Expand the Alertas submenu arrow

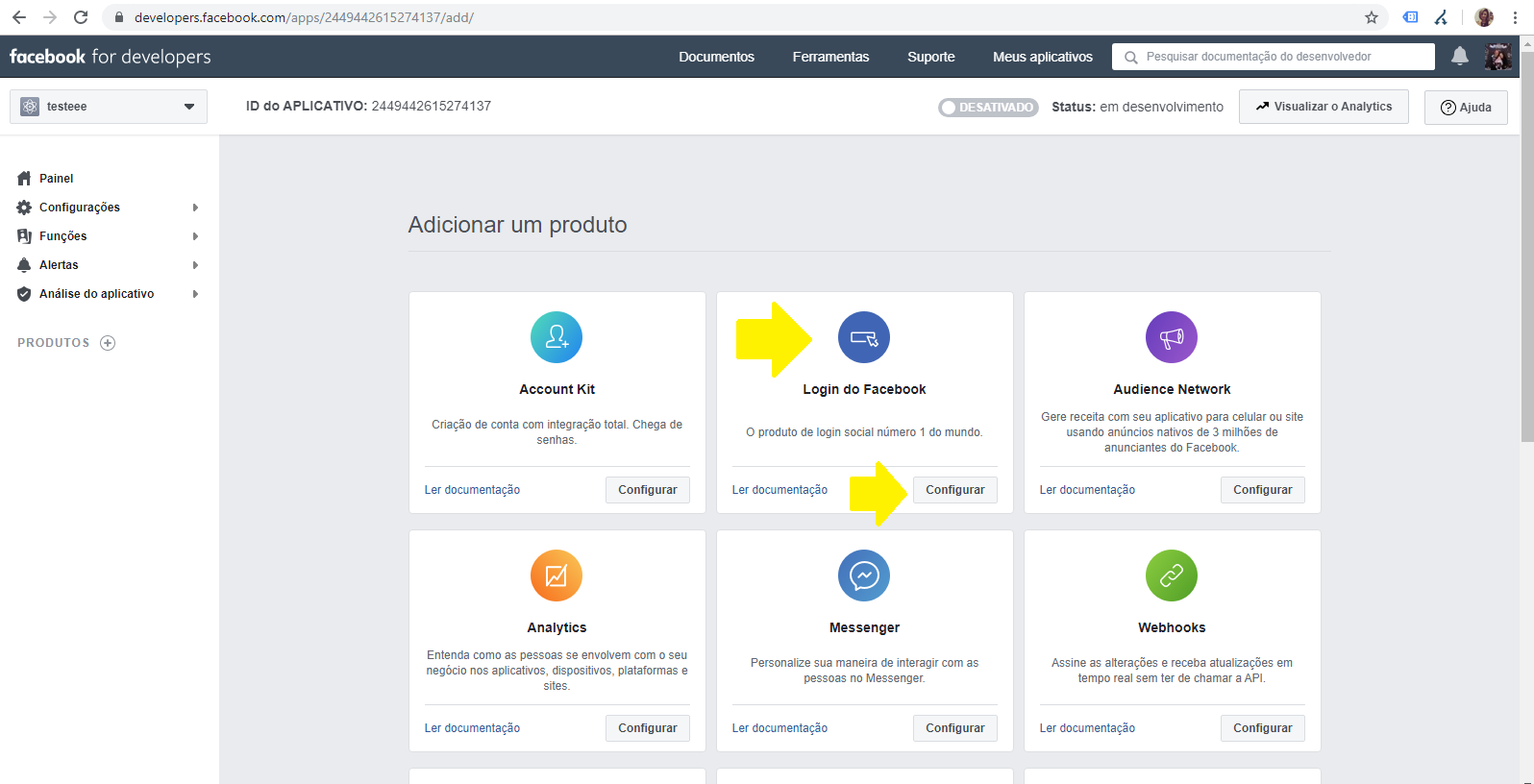[195, 265]
